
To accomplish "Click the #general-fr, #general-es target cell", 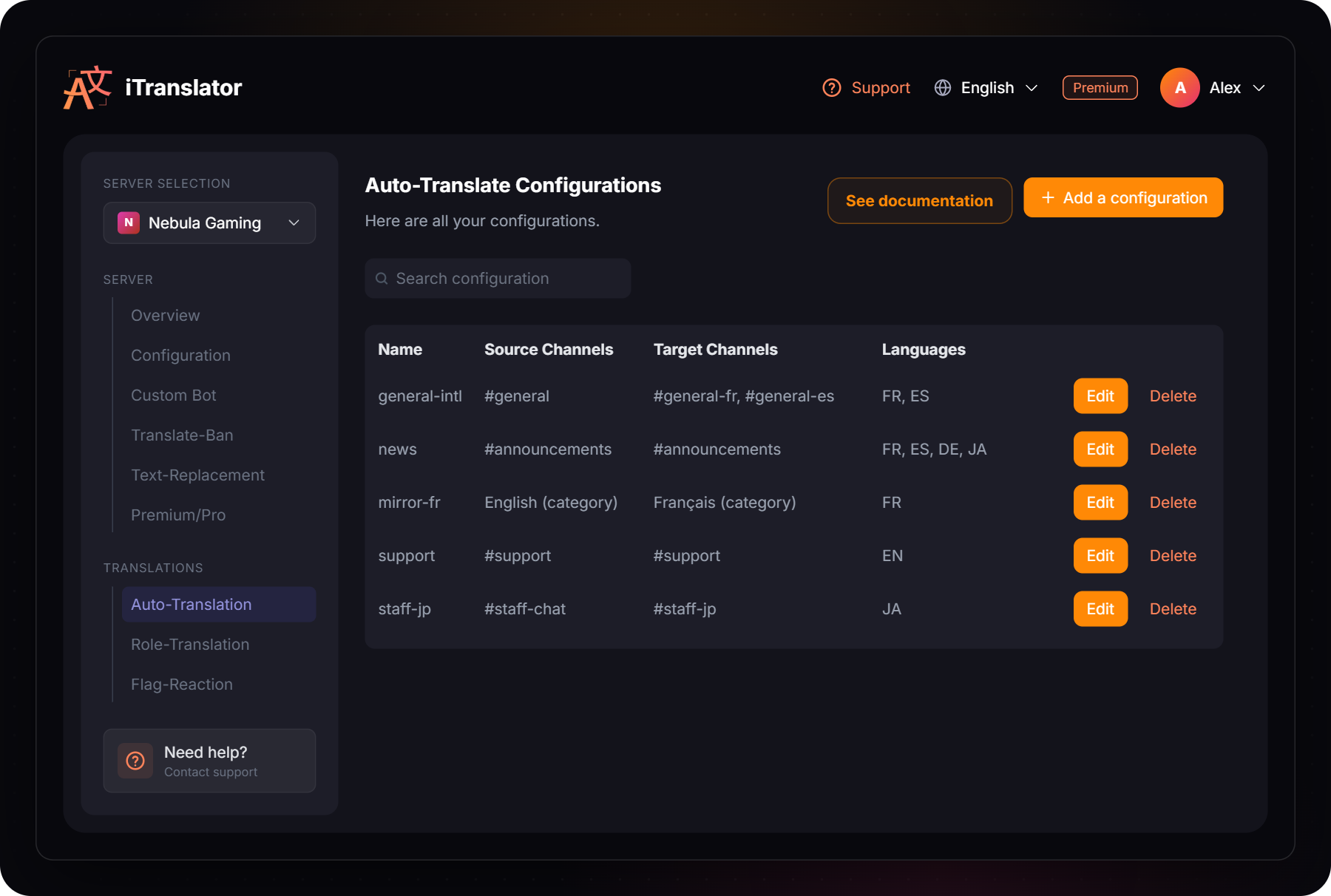I will tap(744, 396).
